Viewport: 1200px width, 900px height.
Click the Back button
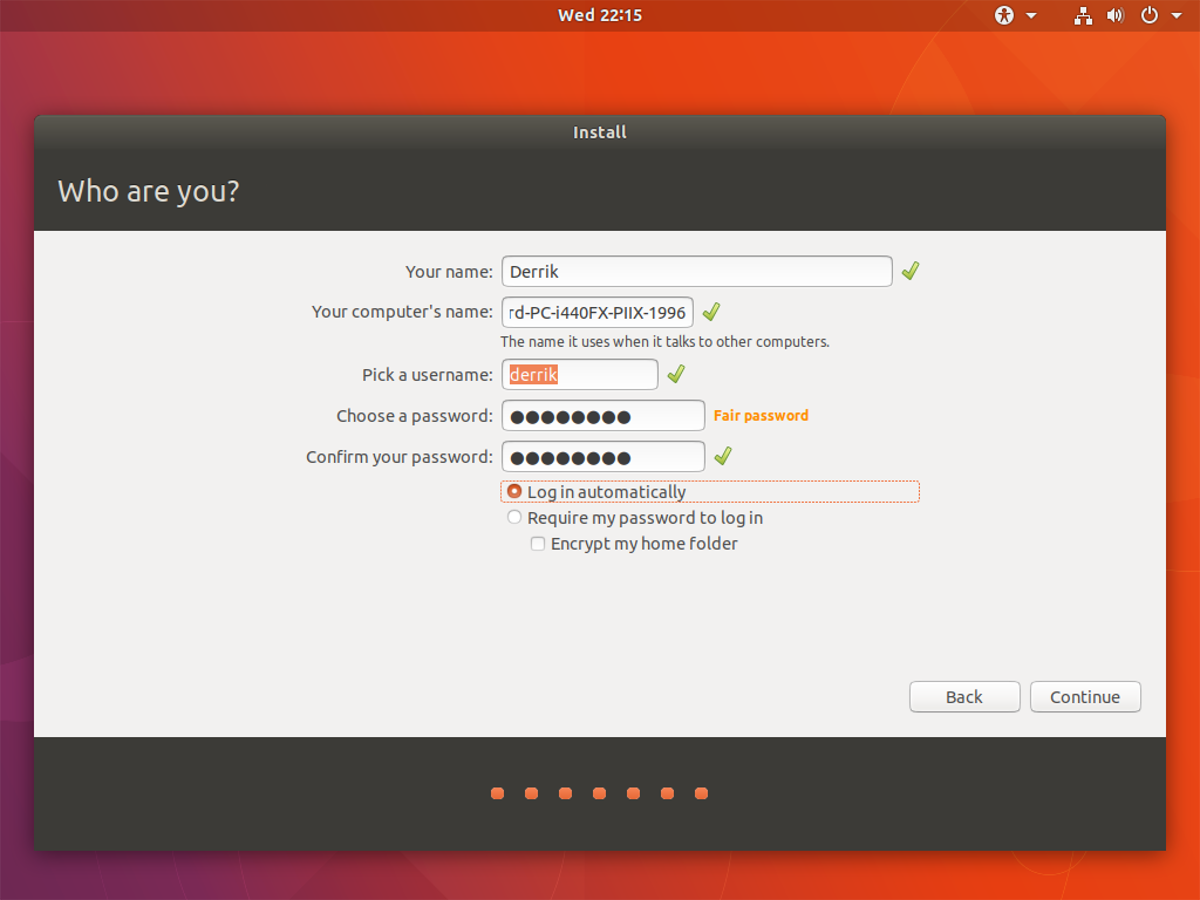point(965,697)
